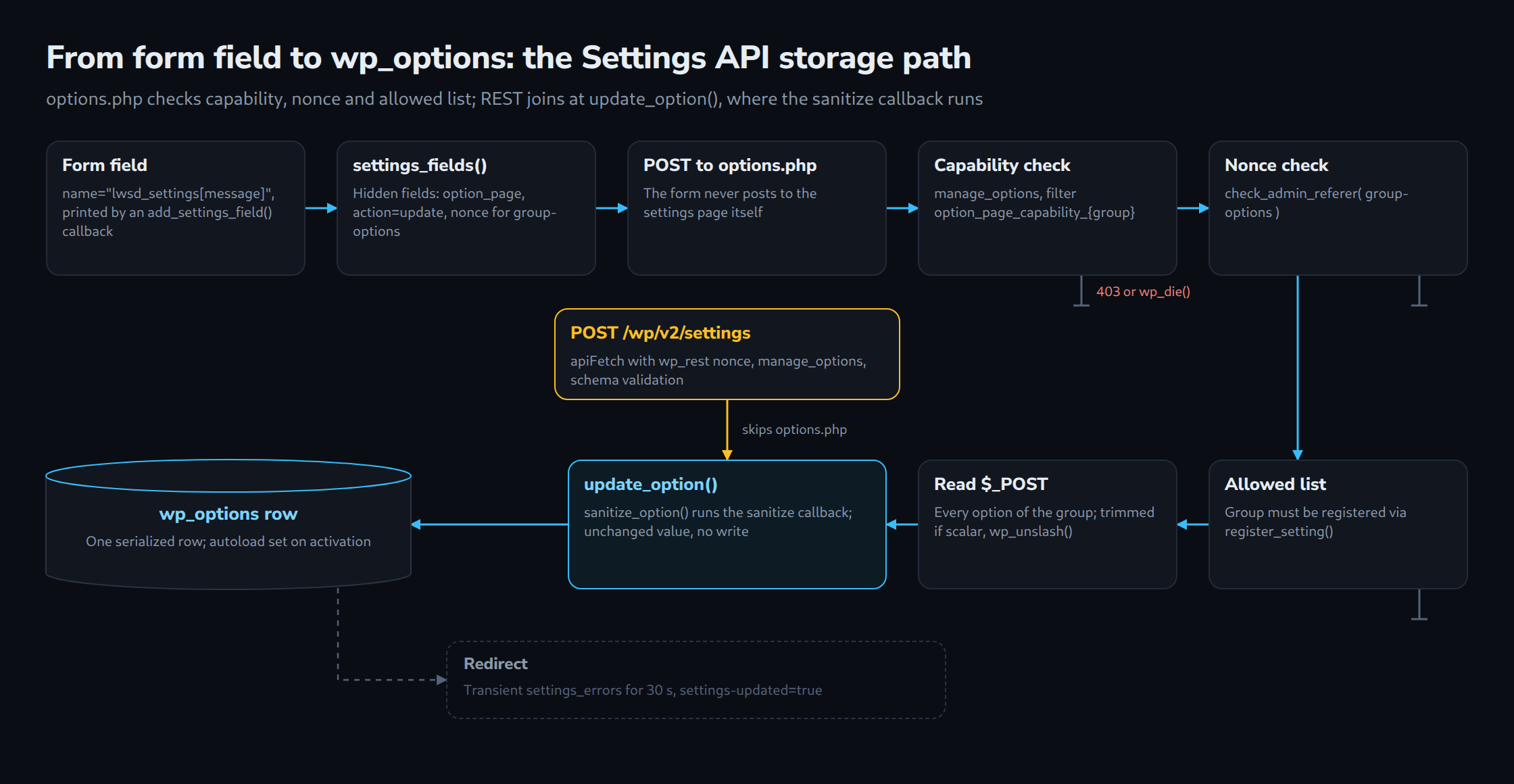The height and width of the screenshot is (784, 1514).
Task: Click text 'manage_options, filter option_page_capability_{group}'
Action: click(x=1034, y=203)
